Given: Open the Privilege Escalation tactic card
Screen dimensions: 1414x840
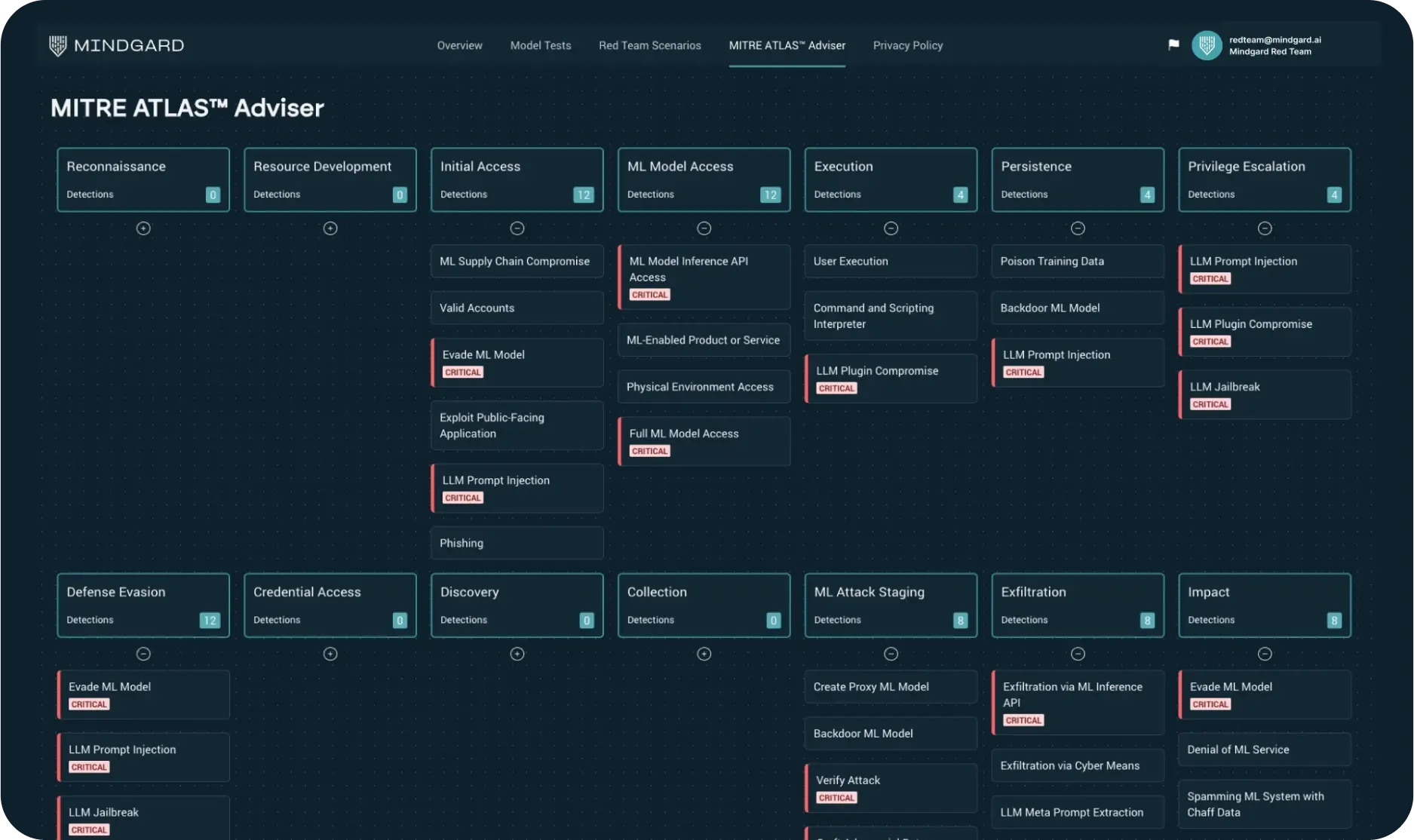Looking at the screenshot, I should 1265,179.
